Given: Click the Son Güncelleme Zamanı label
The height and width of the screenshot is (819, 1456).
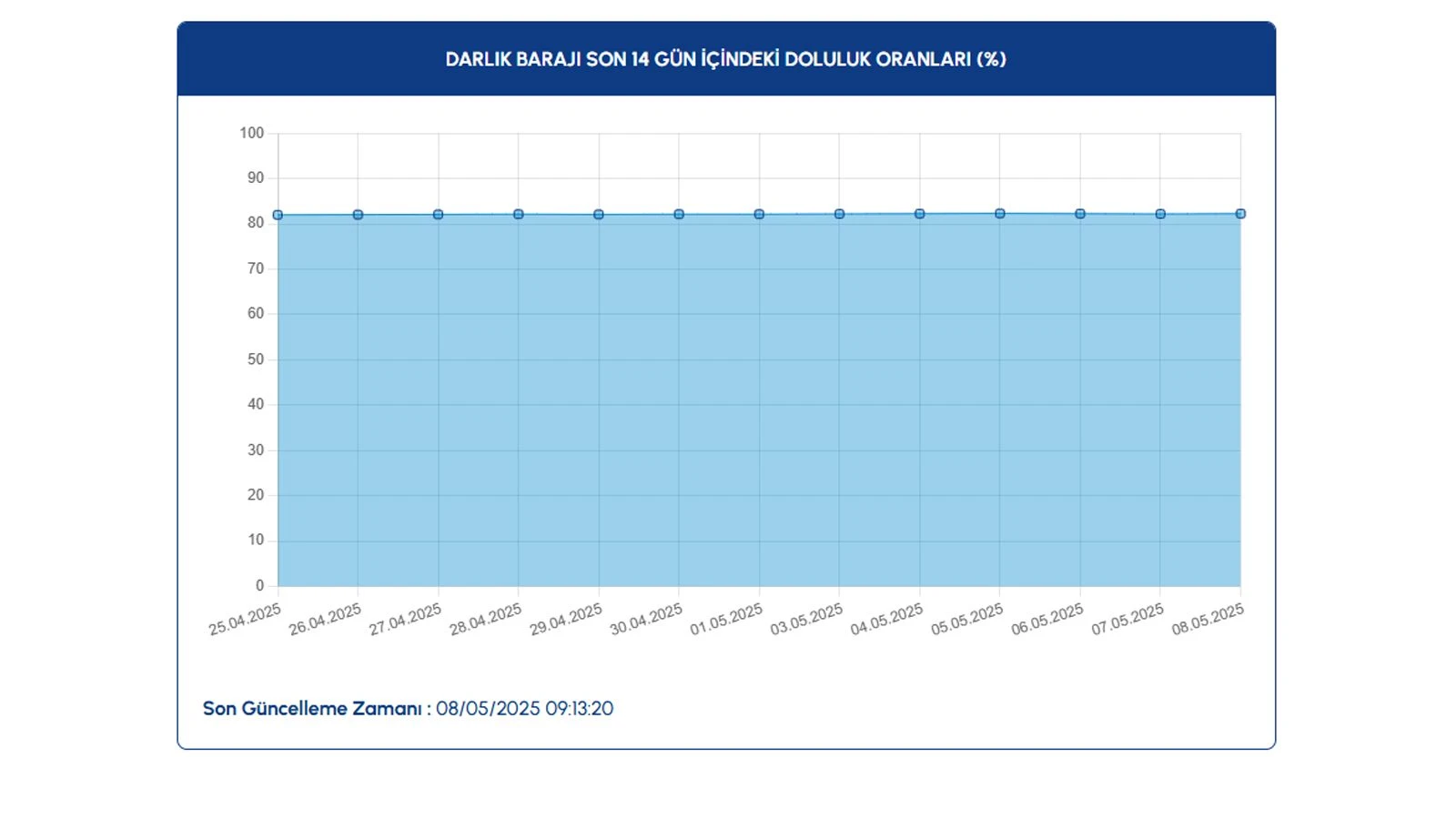Looking at the screenshot, I should click(317, 709).
